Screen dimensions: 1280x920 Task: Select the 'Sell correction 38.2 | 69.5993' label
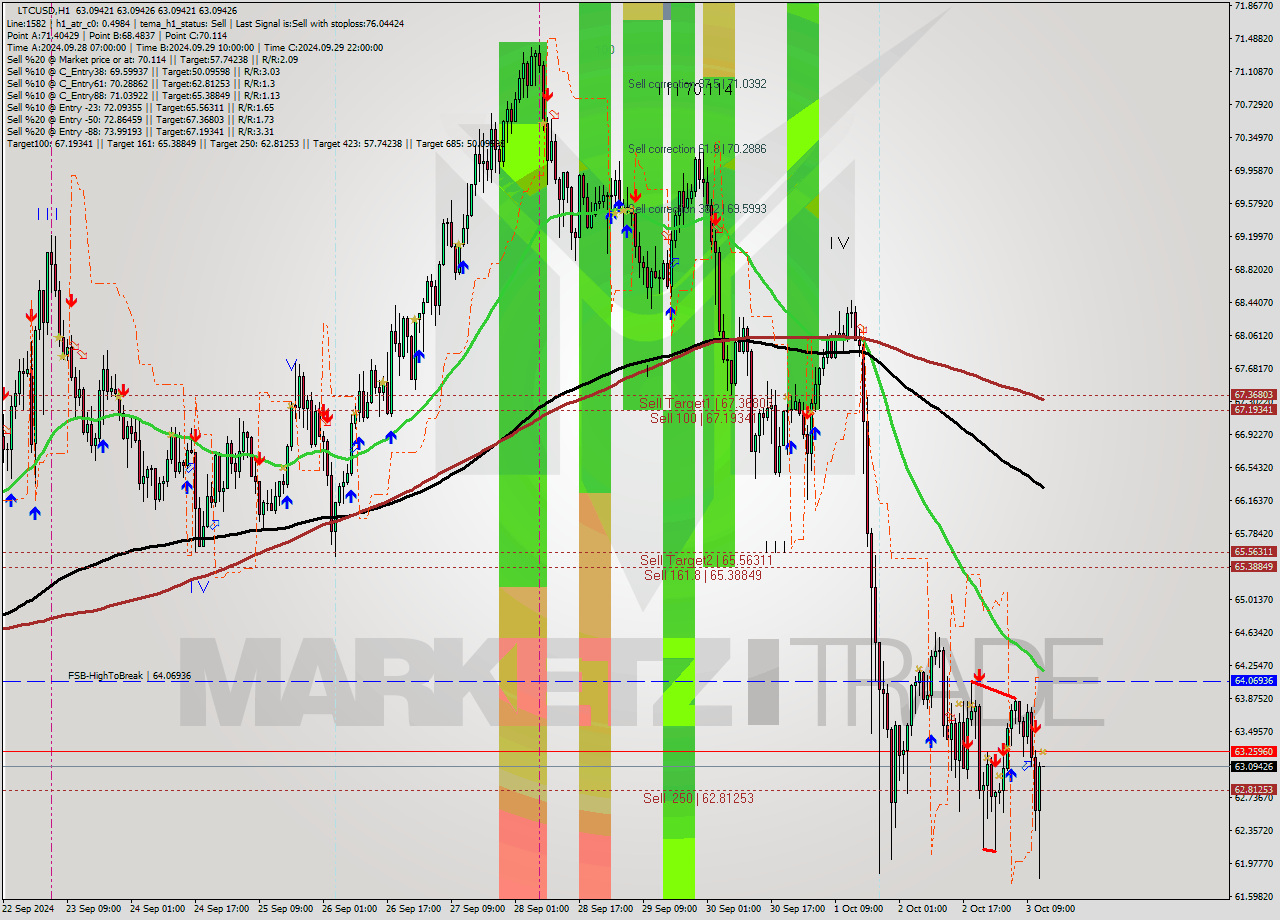(697, 209)
